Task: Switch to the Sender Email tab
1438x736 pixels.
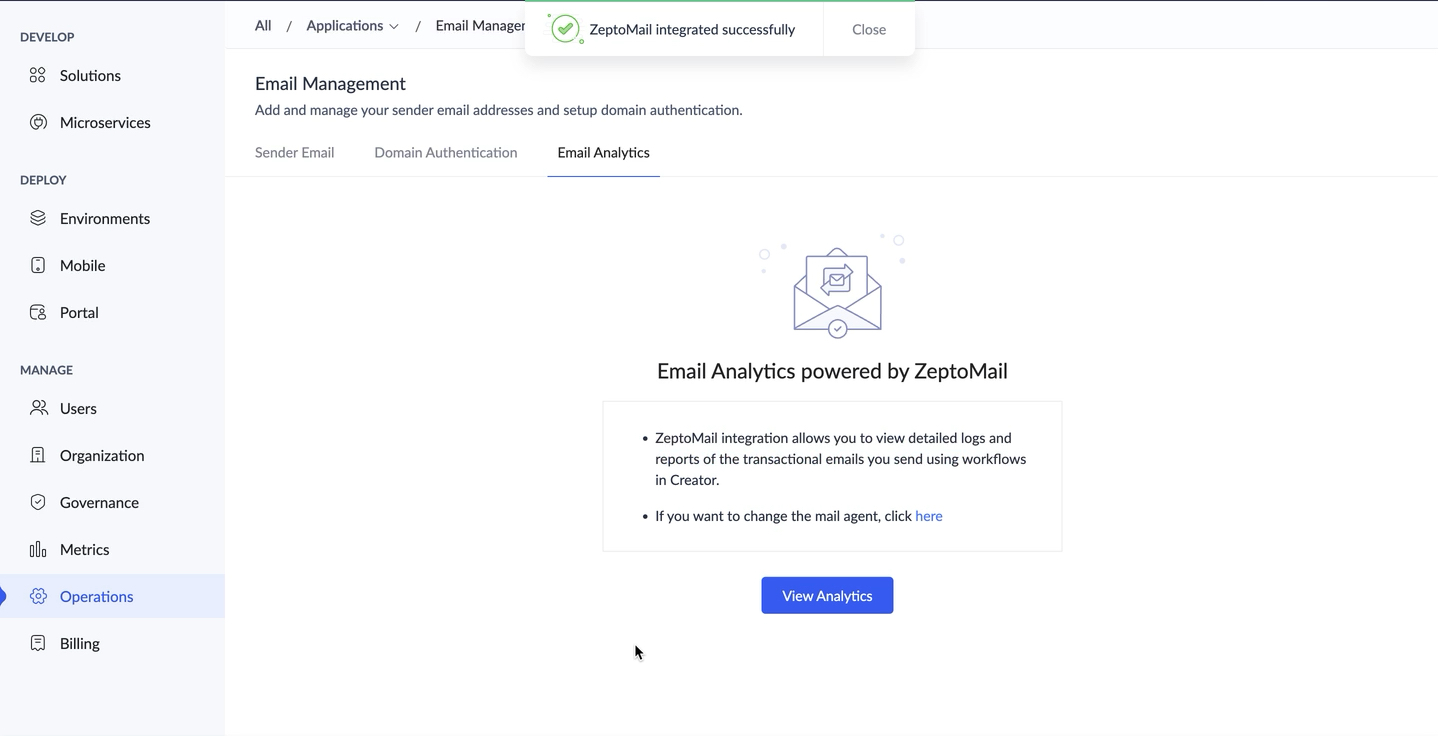Action: (294, 152)
